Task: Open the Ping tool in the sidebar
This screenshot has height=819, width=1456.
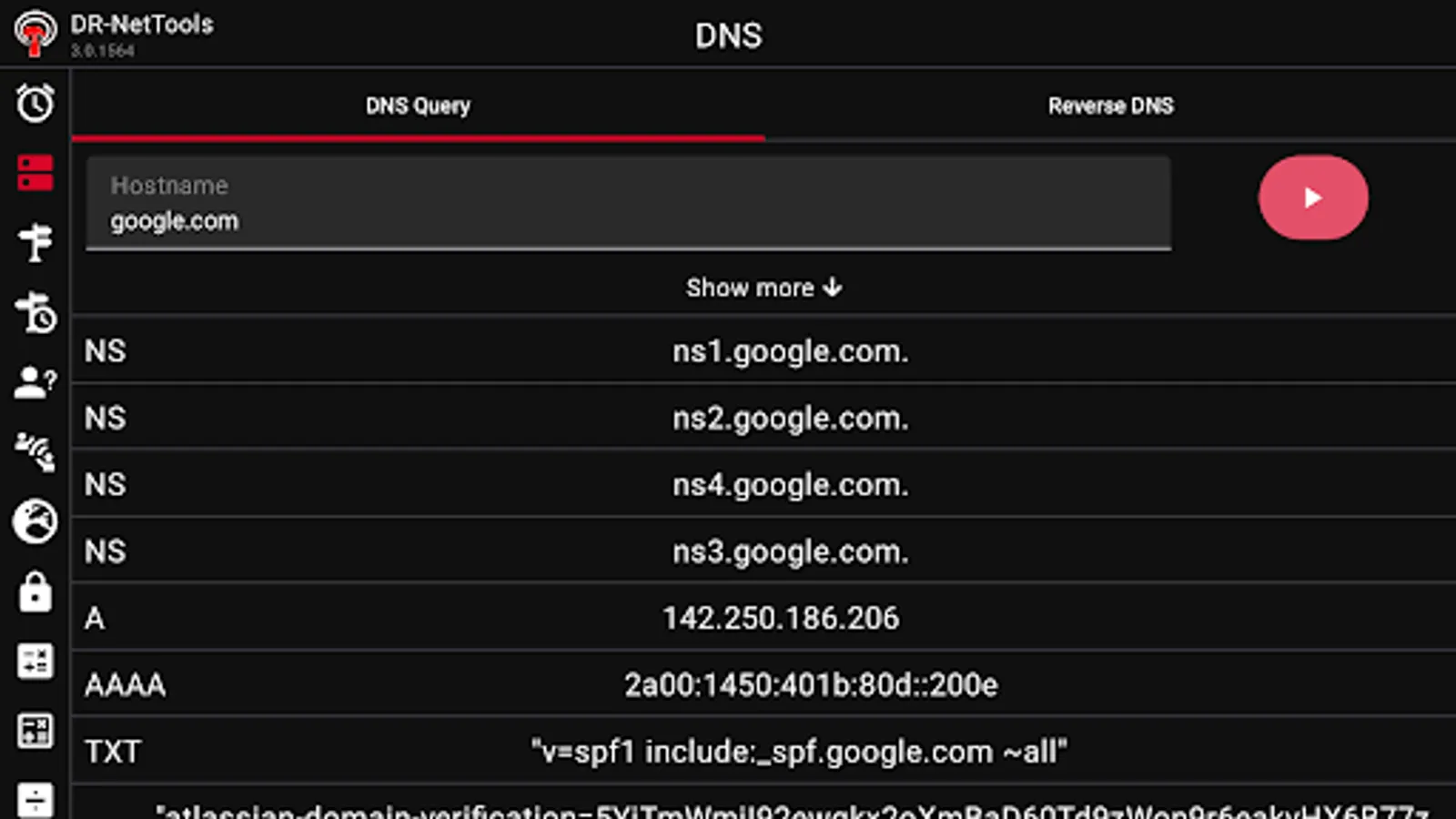Action: click(35, 103)
